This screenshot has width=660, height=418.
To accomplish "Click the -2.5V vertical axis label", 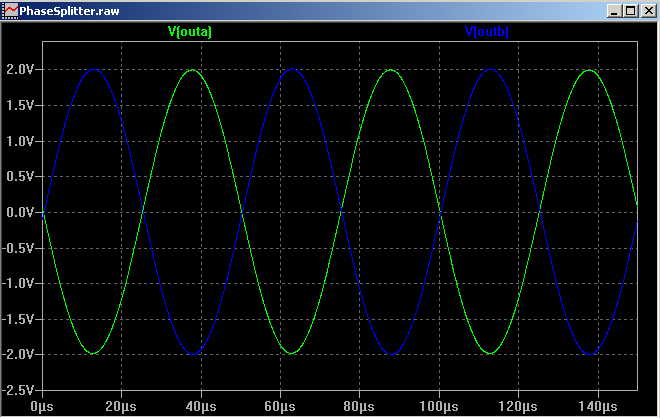I will click(x=18, y=390).
